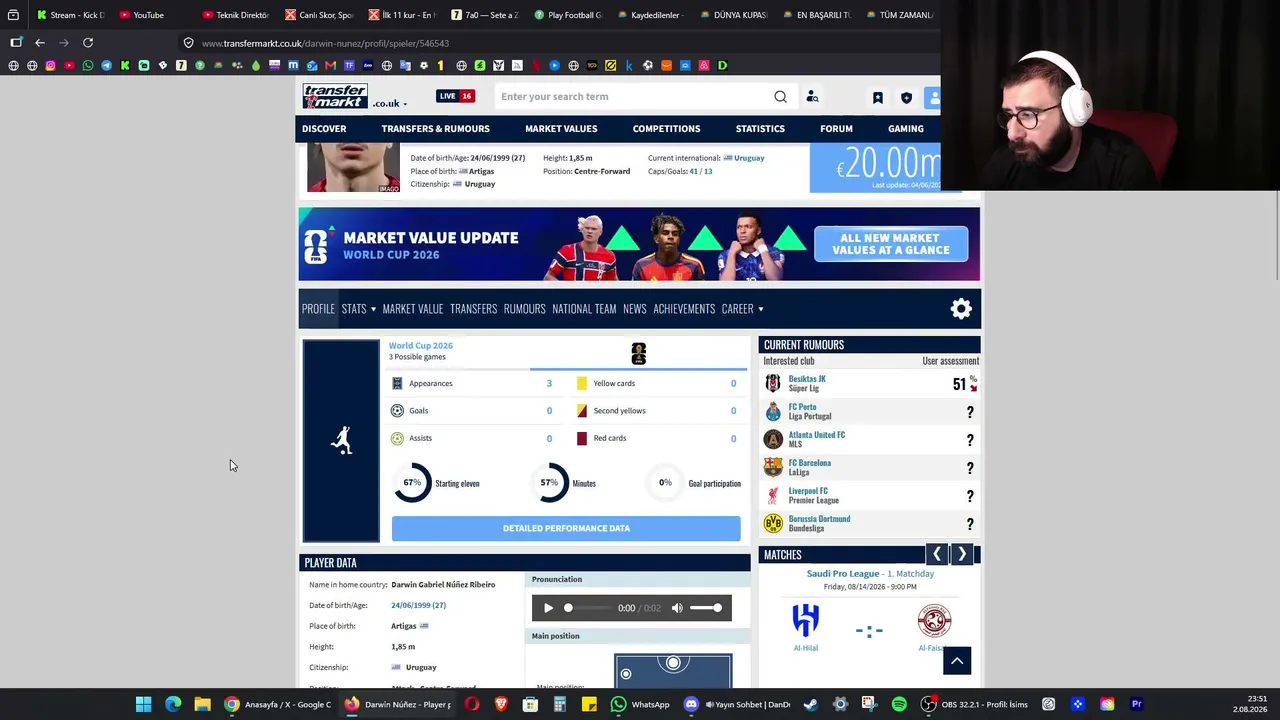Click the shield icon in the site header
This screenshot has height=720, width=1280.
coord(906,98)
